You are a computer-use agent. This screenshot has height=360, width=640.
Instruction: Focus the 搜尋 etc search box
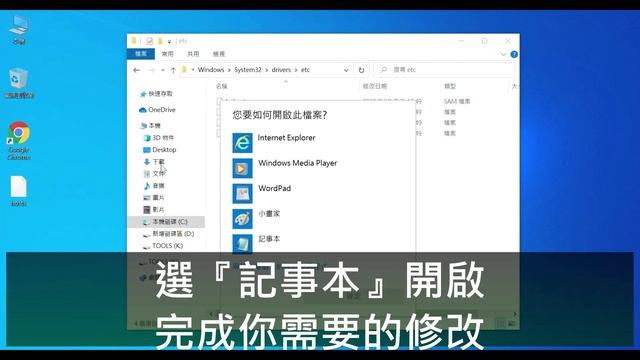445,70
